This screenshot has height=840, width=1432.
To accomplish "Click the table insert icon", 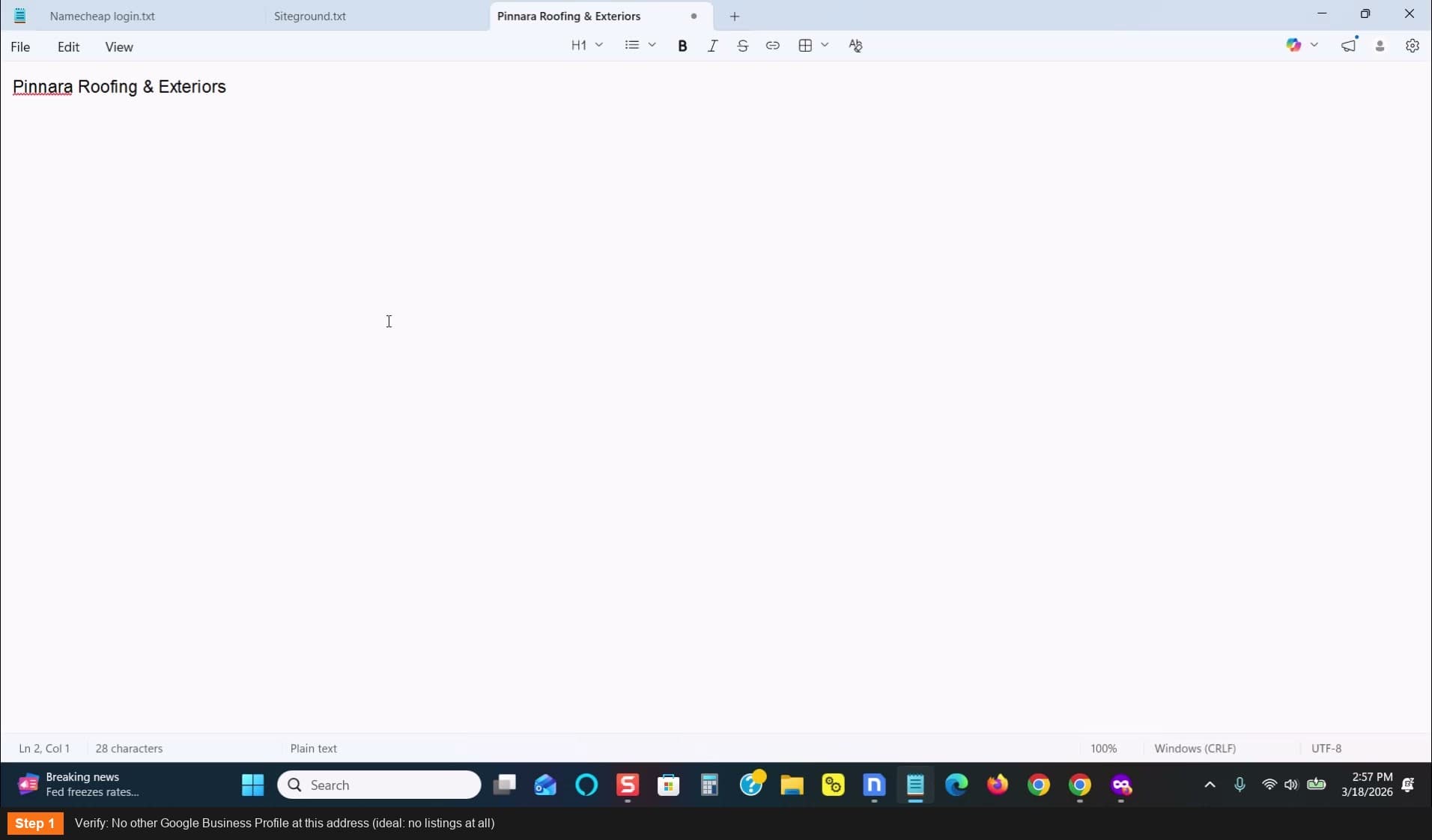I will pos(805,46).
